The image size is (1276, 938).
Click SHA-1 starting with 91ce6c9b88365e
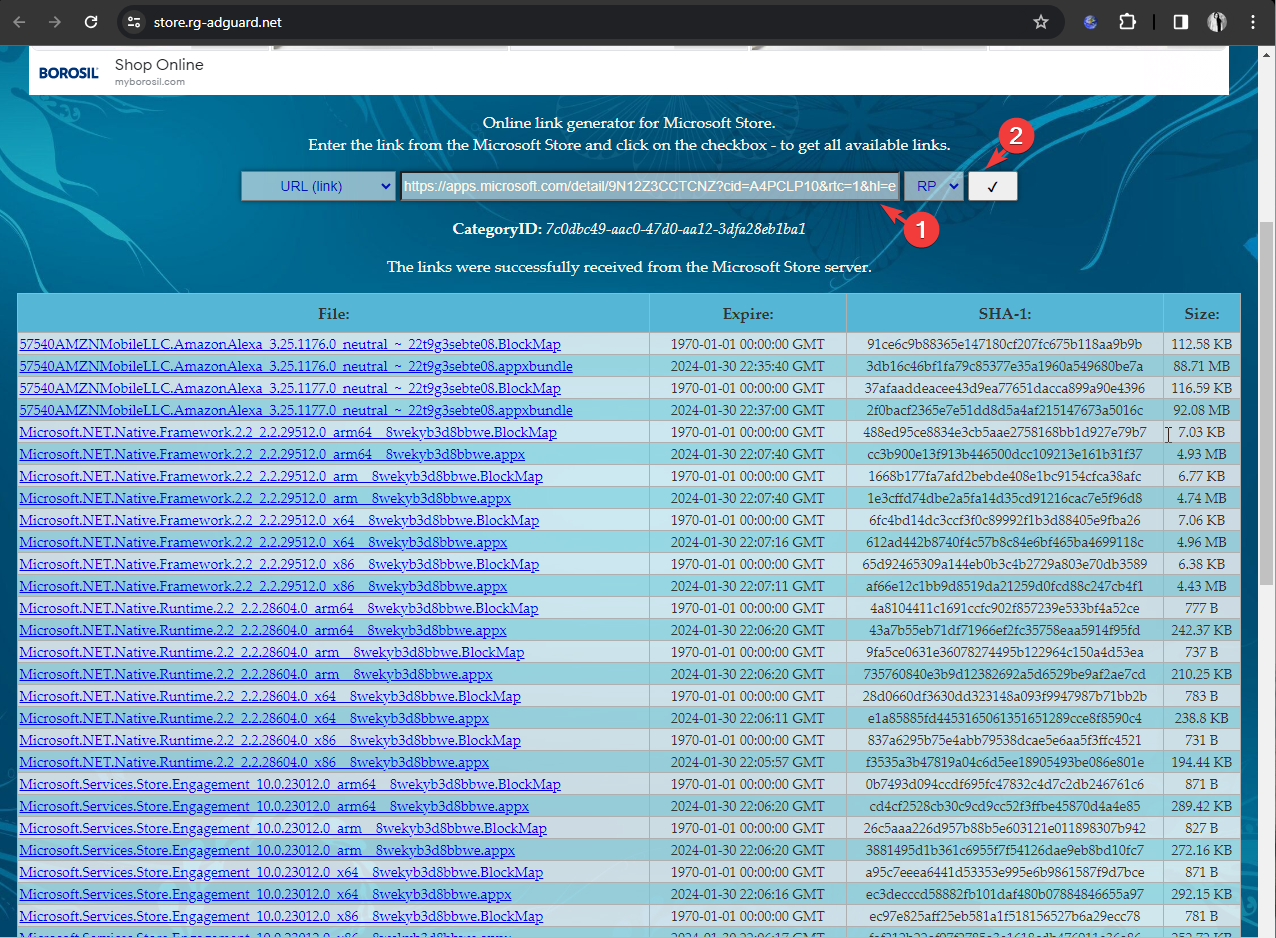(1005, 344)
